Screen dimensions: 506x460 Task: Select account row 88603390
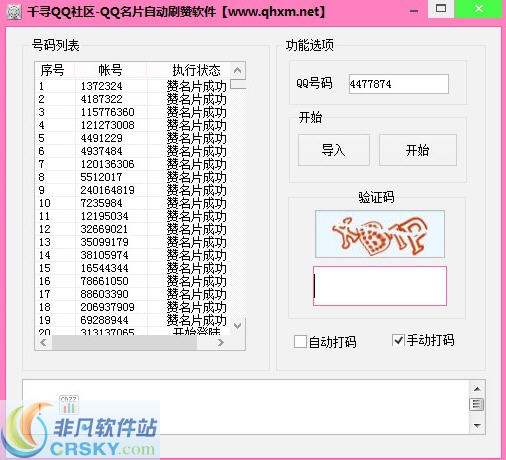pos(133,294)
